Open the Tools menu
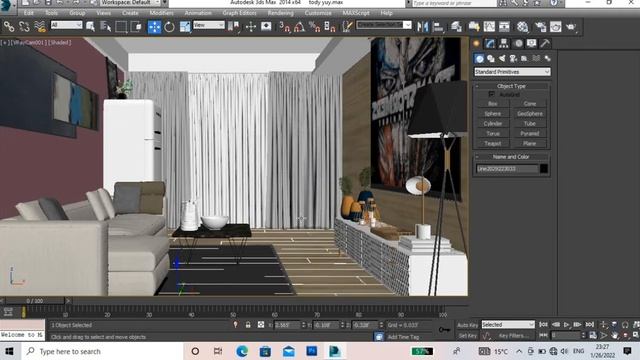Screen dimensions: 640x360 click(x=51, y=13)
